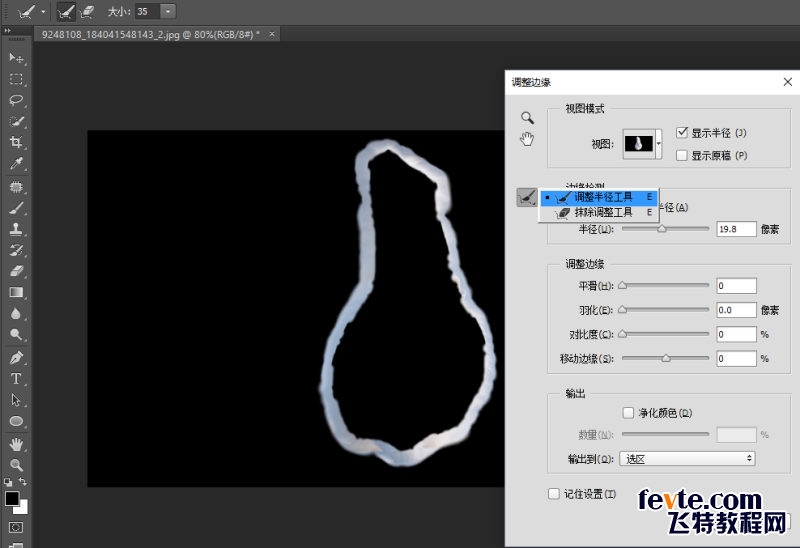The height and width of the screenshot is (548, 800).
Task: Select the Hand tool in toolbox
Action: point(16,444)
